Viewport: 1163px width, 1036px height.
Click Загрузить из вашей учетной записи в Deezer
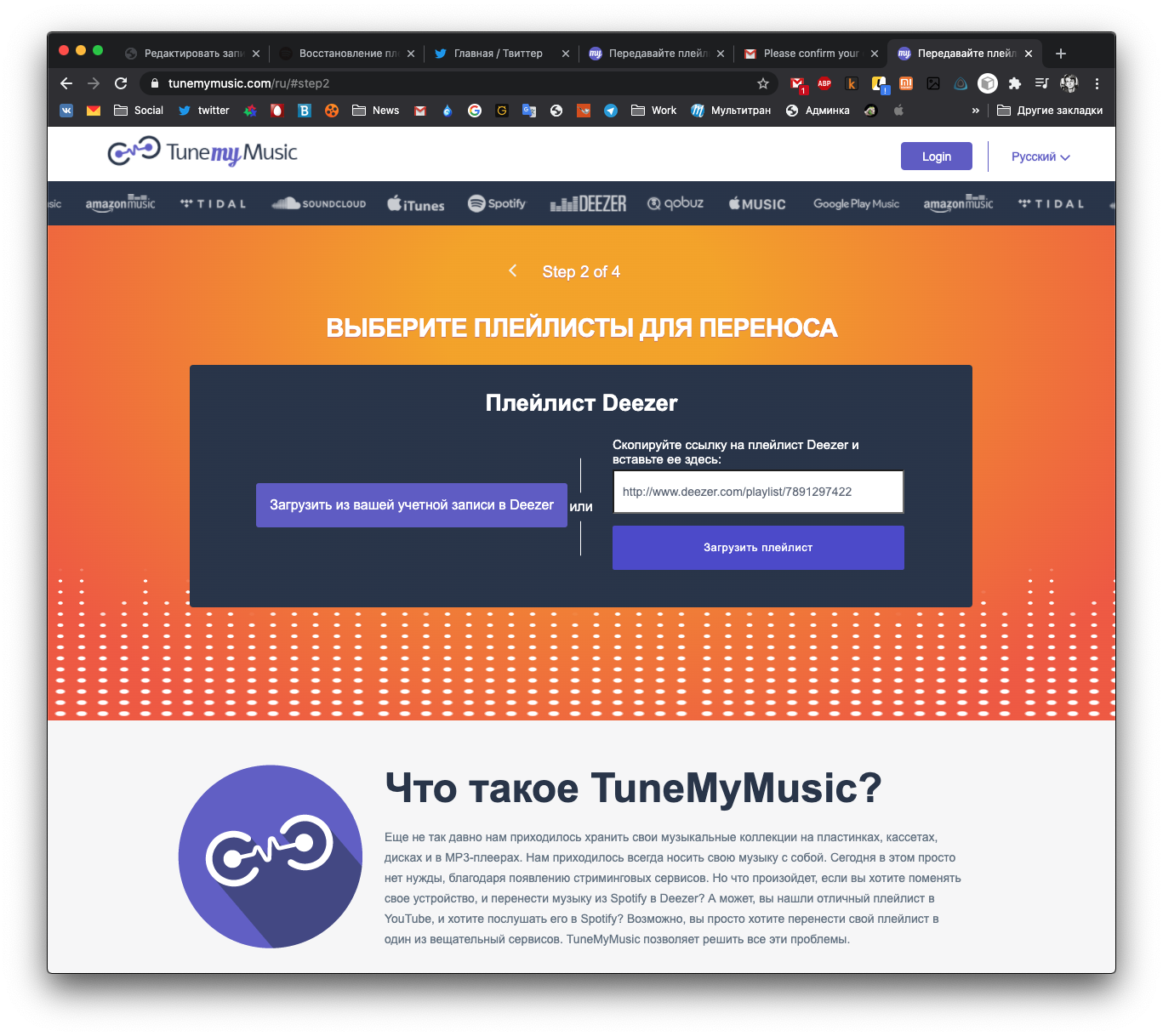[x=411, y=505]
